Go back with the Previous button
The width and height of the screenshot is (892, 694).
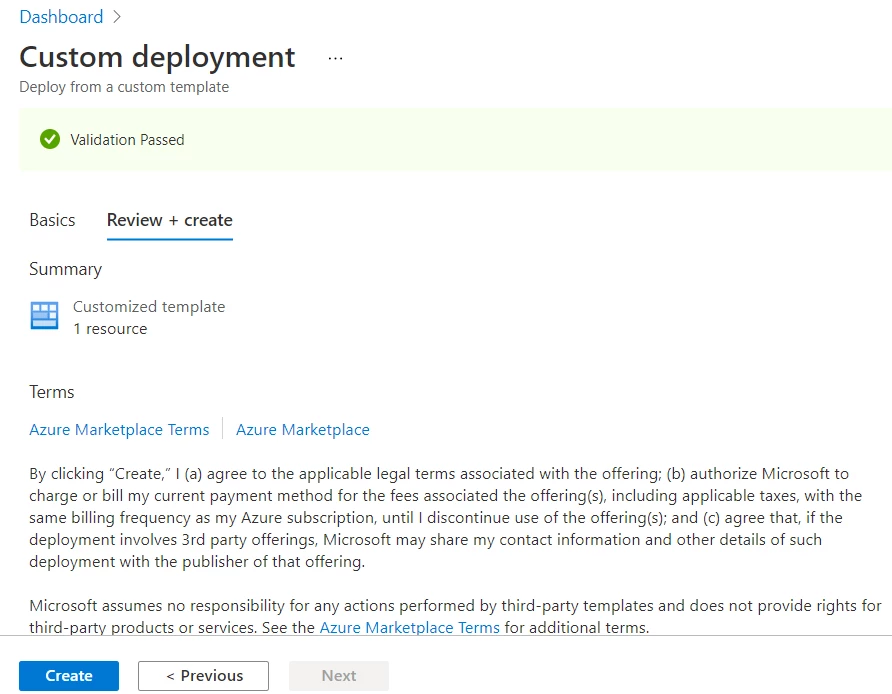click(204, 676)
